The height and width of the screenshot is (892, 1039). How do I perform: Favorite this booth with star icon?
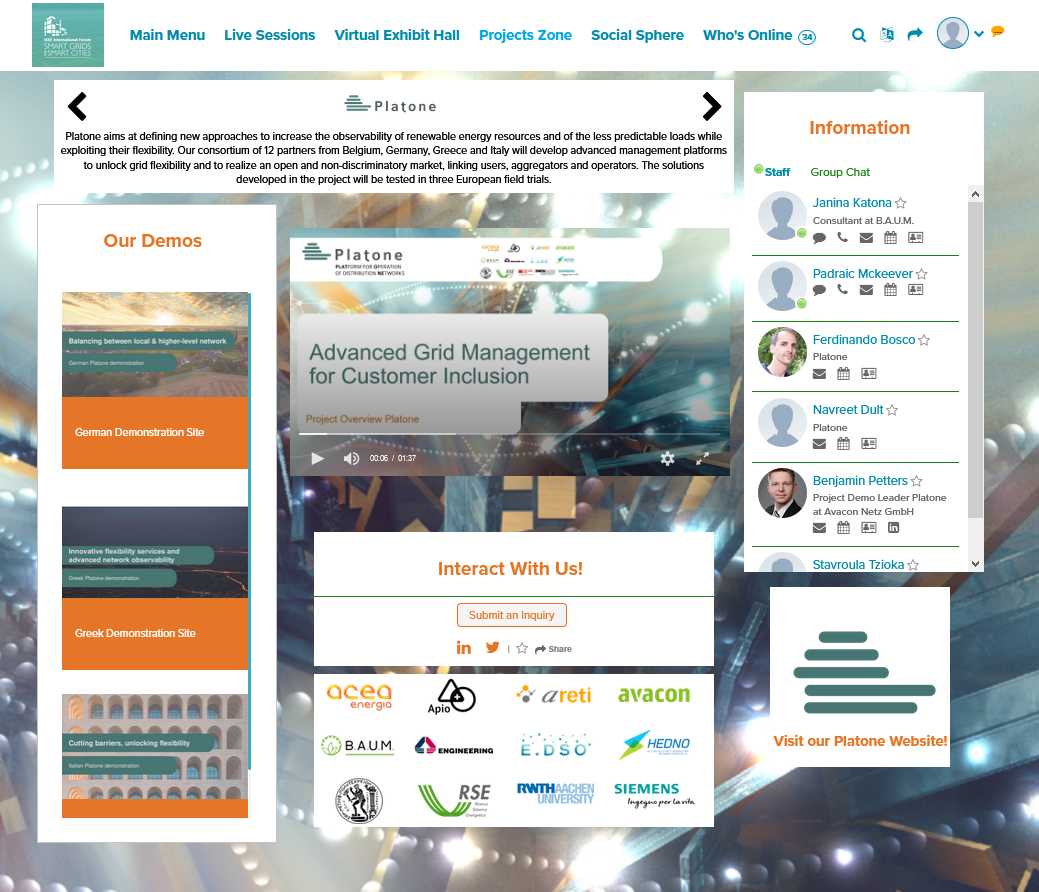click(522, 648)
